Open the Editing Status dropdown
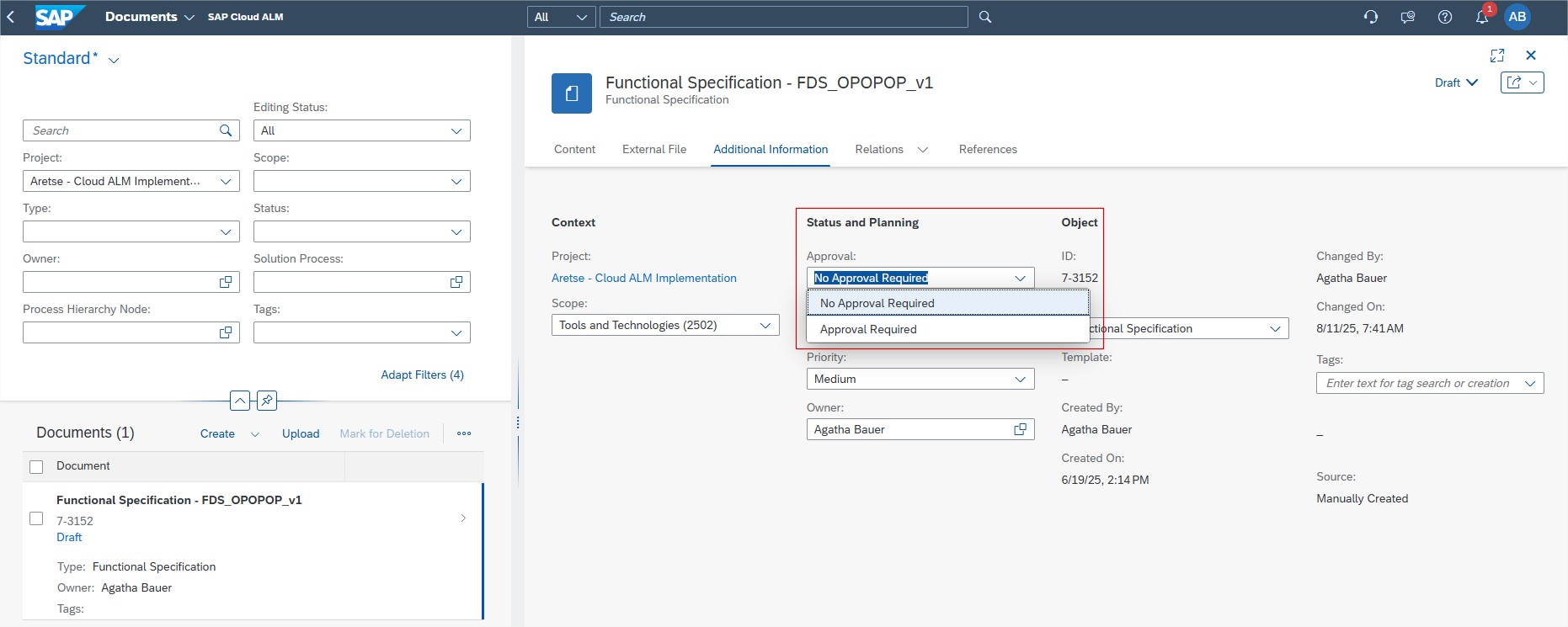1568x627 pixels. [456, 131]
